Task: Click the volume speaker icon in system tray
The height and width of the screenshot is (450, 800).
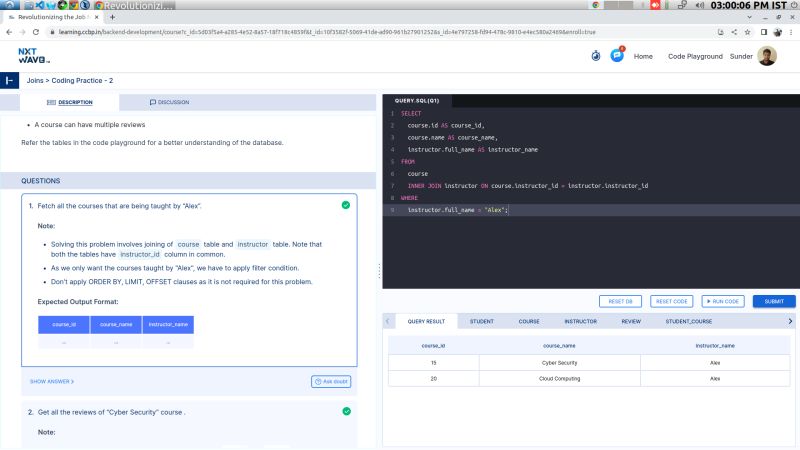Action: pos(699,5)
